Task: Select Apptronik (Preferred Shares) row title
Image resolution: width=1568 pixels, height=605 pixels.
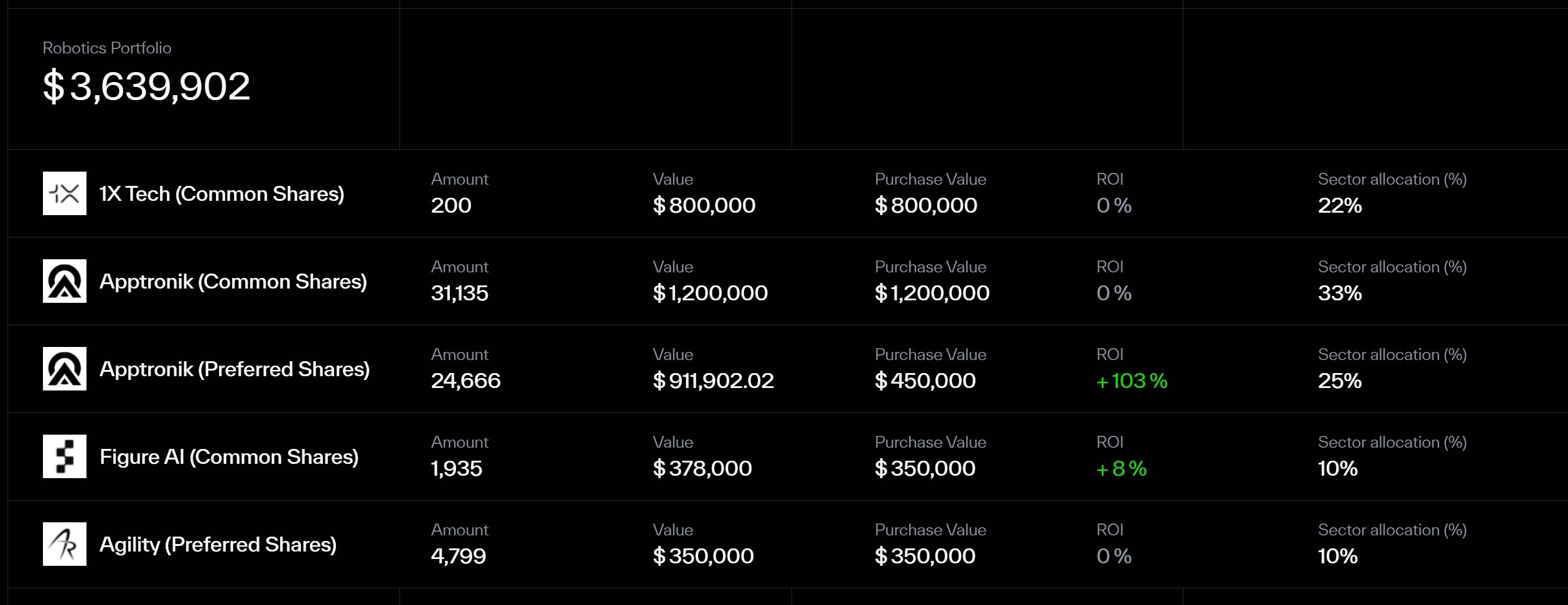Action: click(235, 369)
